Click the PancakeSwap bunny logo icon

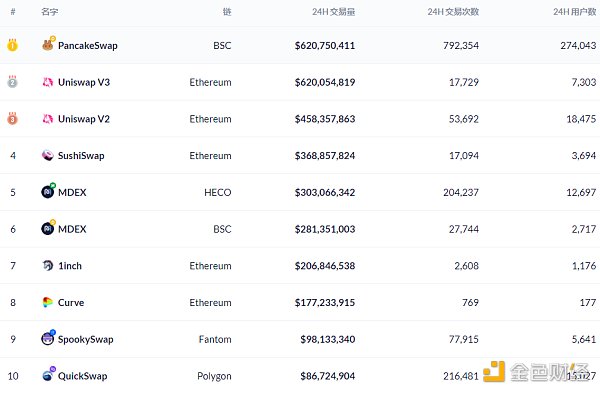click(48, 45)
